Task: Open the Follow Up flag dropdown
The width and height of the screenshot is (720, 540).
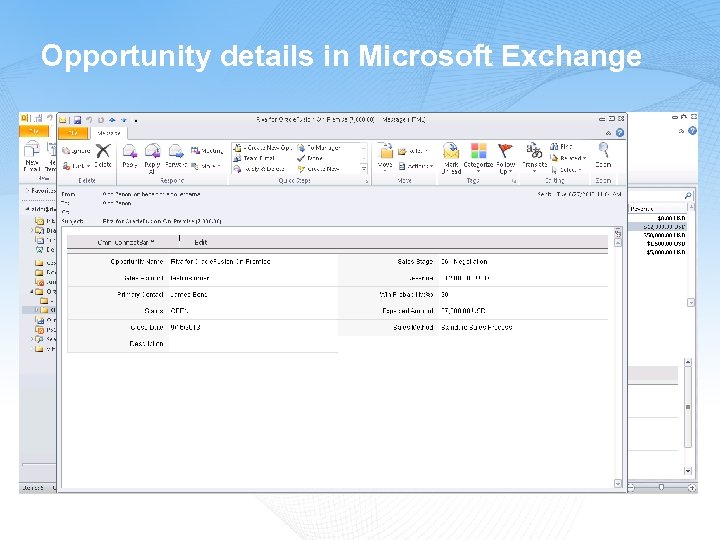Action: click(x=505, y=158)
